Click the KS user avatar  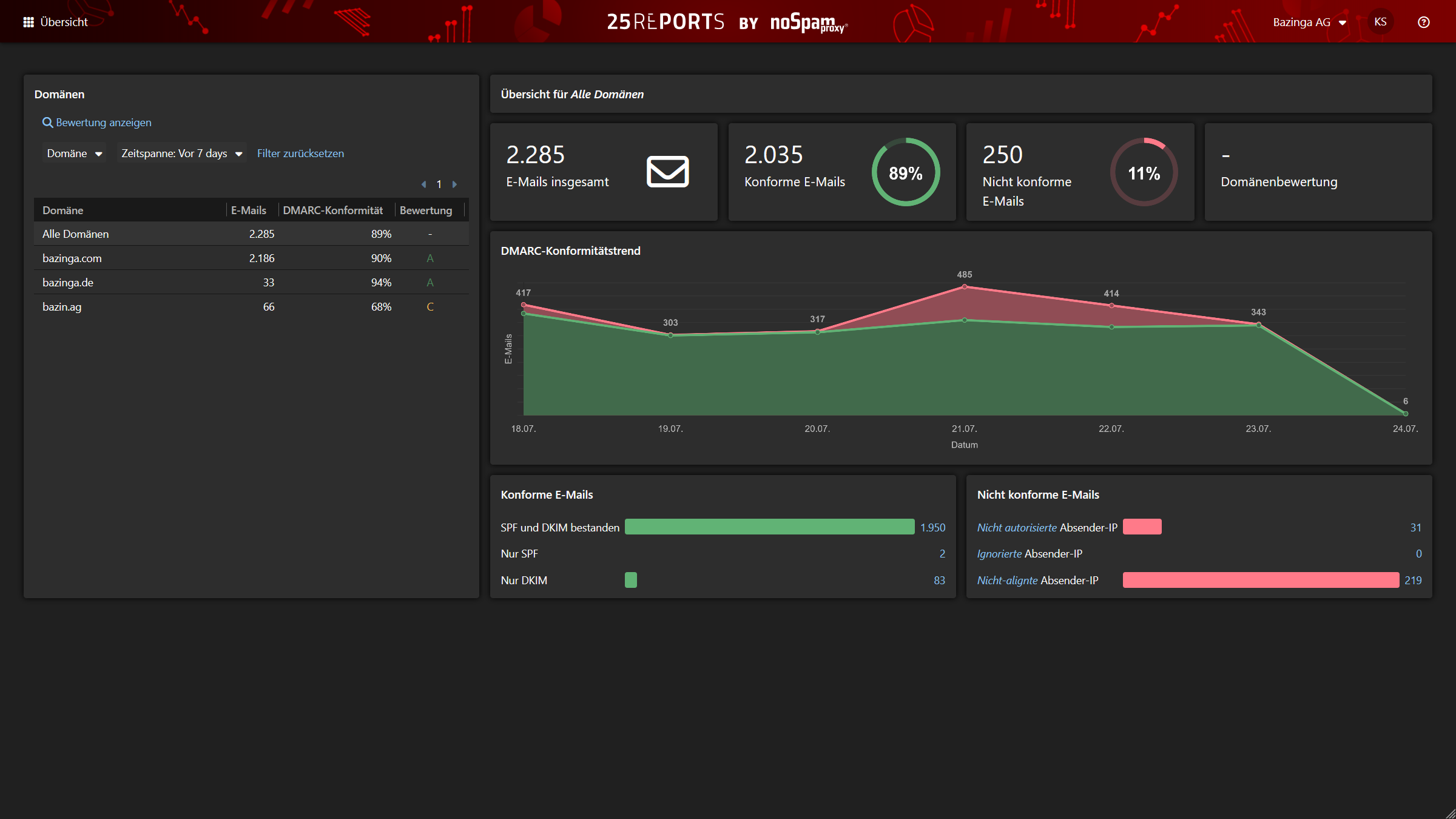point(1381,22)
